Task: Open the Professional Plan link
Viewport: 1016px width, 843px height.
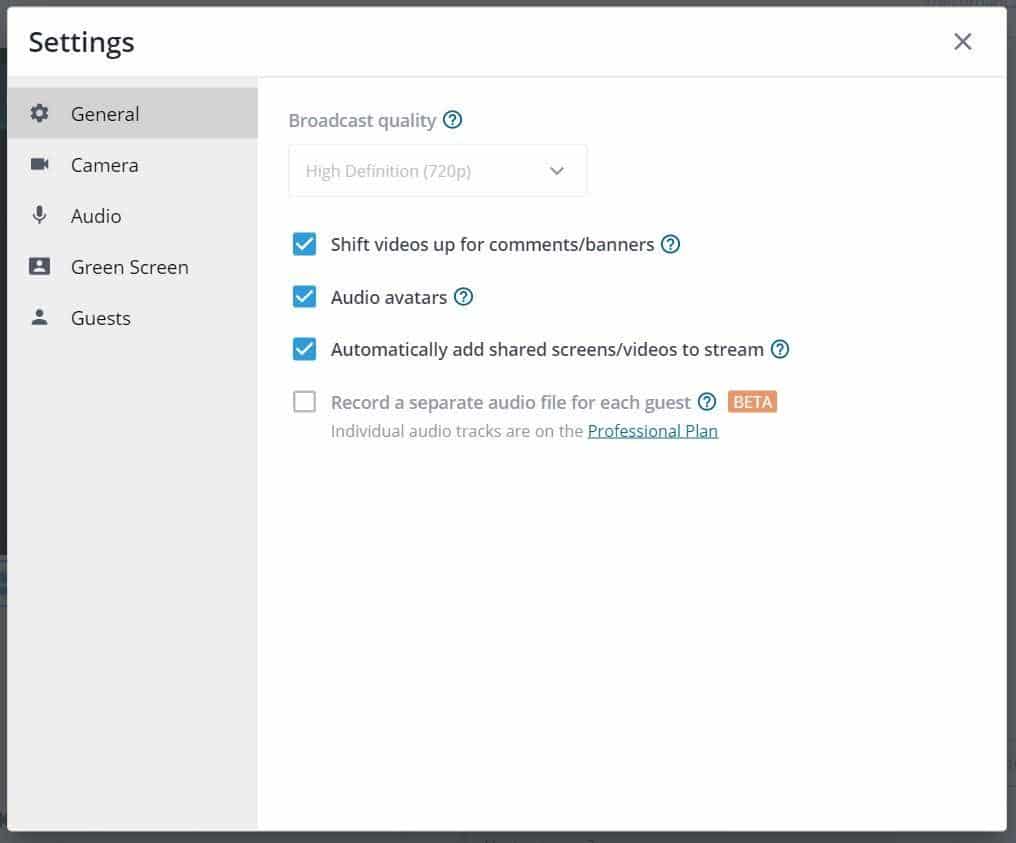Action: click(652, 430)
